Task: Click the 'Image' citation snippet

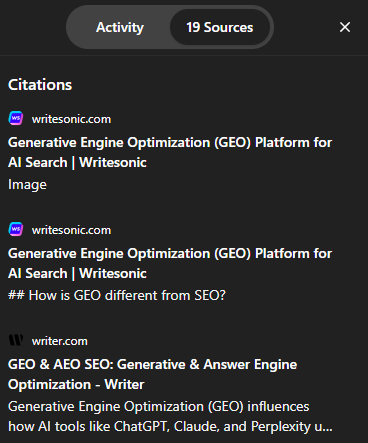Action: pyautogui.click(x=27, y=185)
